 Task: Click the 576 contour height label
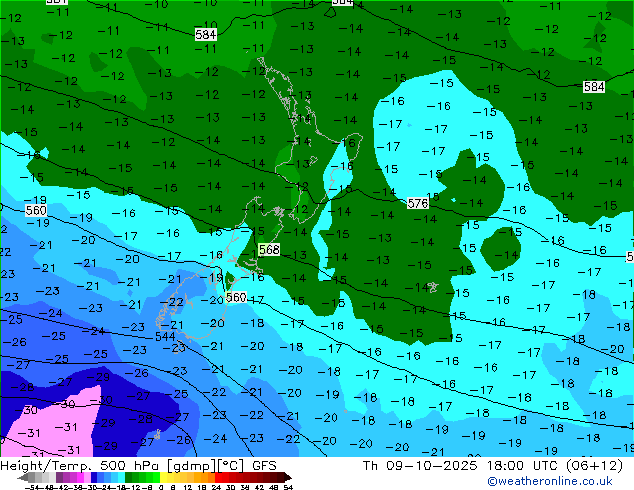(x=418, y=203)
